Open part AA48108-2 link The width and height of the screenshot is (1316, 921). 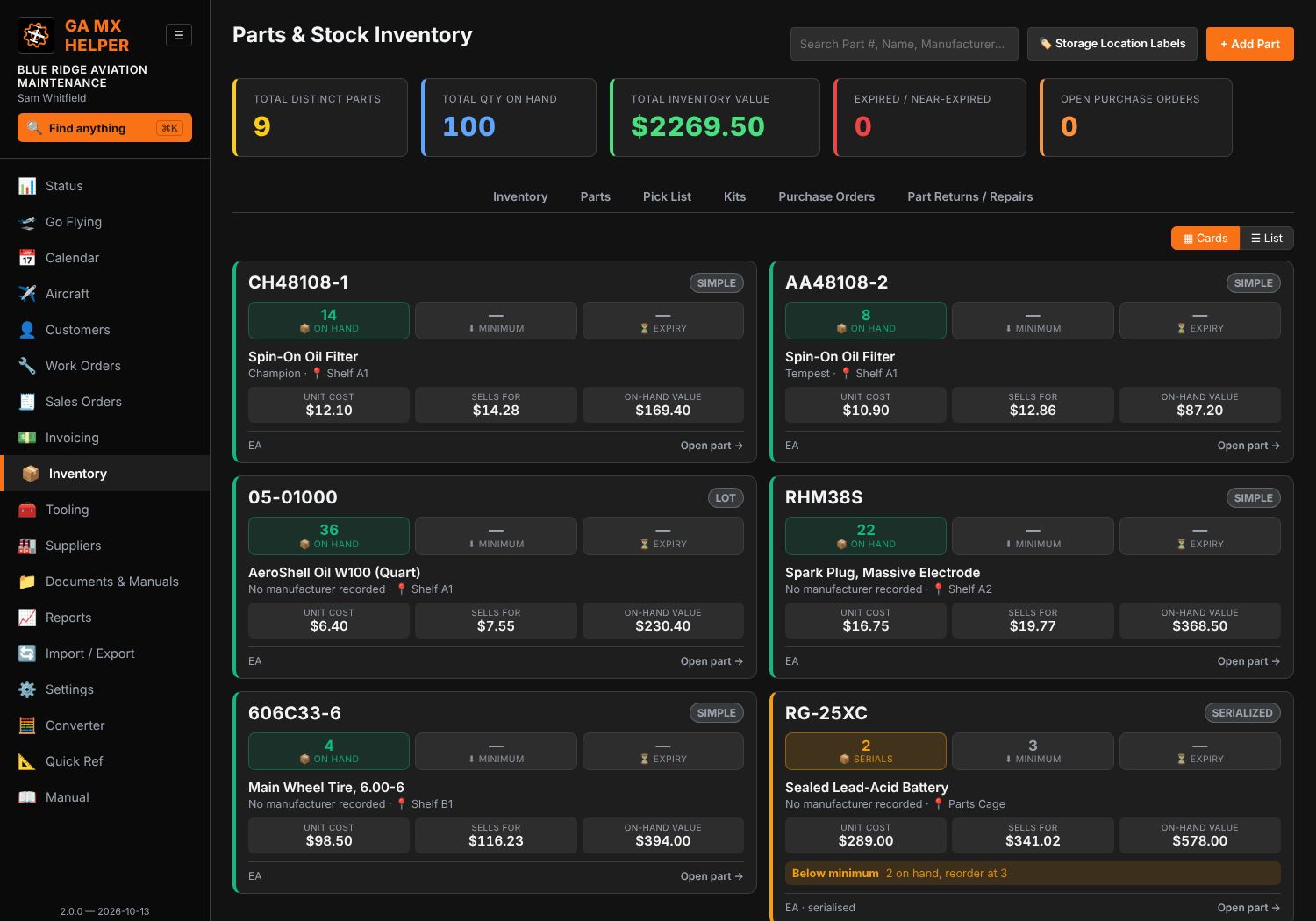click(x=1248, y=446)
